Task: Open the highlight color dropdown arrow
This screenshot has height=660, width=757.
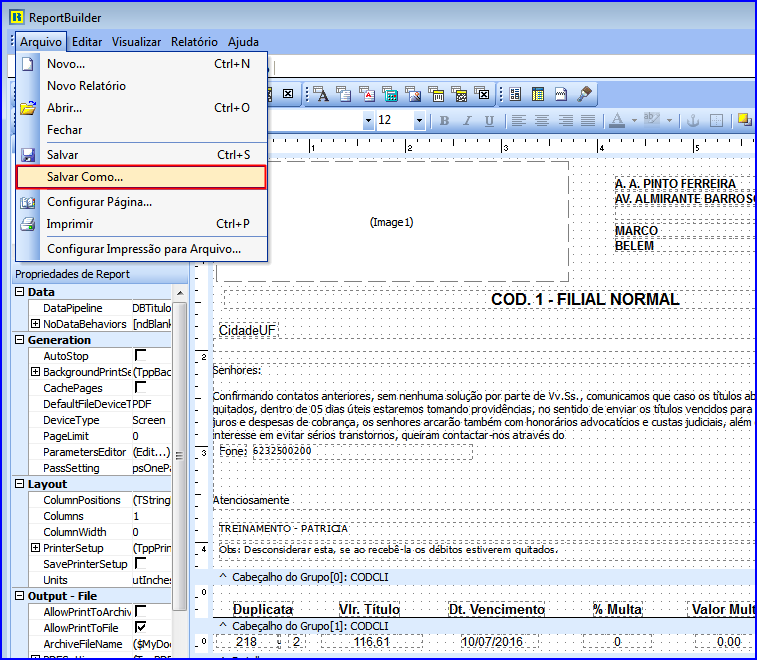Action: (669, 121)
